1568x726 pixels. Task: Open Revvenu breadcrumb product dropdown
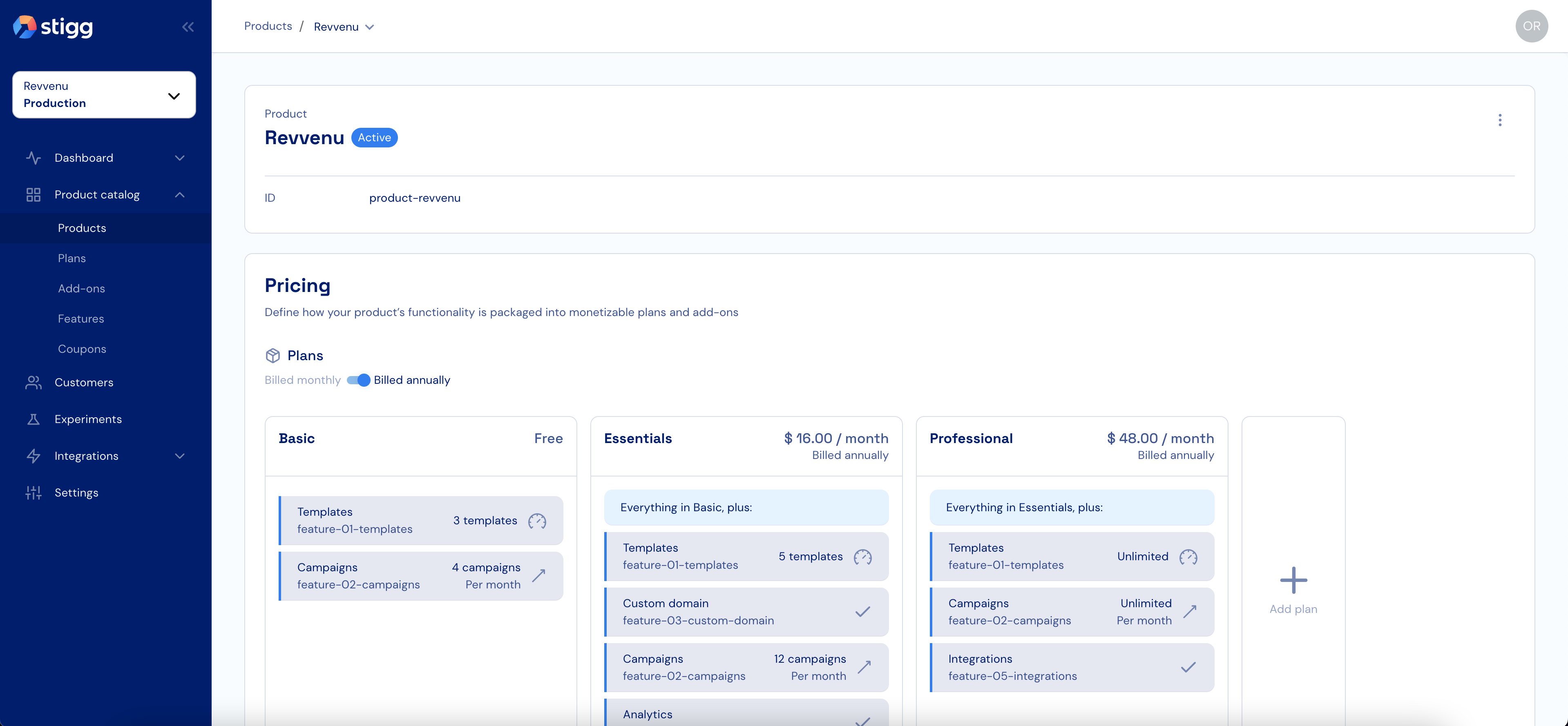coord(344,27)
